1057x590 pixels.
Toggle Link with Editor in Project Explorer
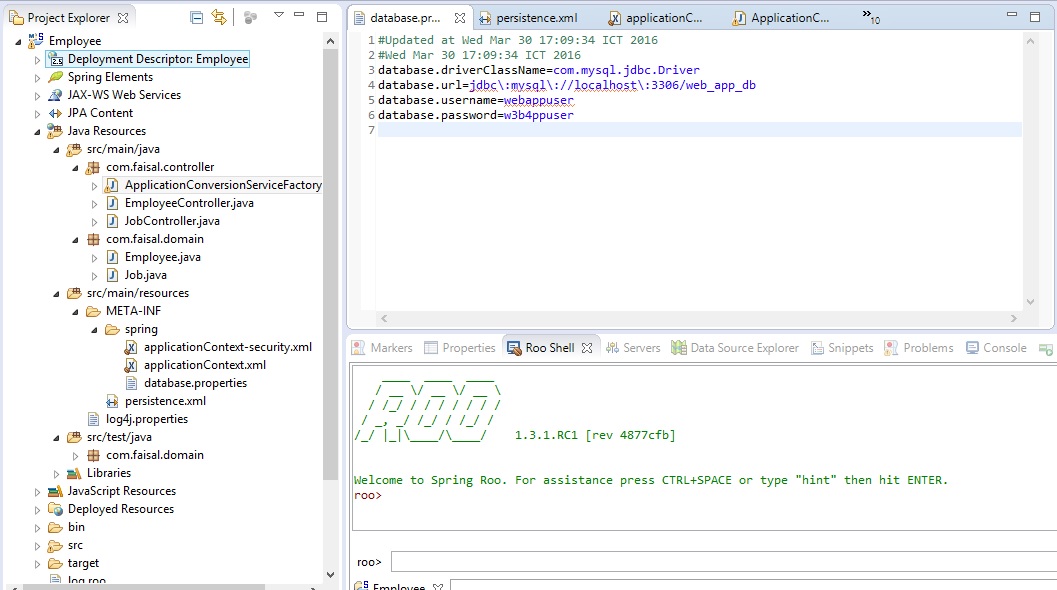[x=219, y=18]
